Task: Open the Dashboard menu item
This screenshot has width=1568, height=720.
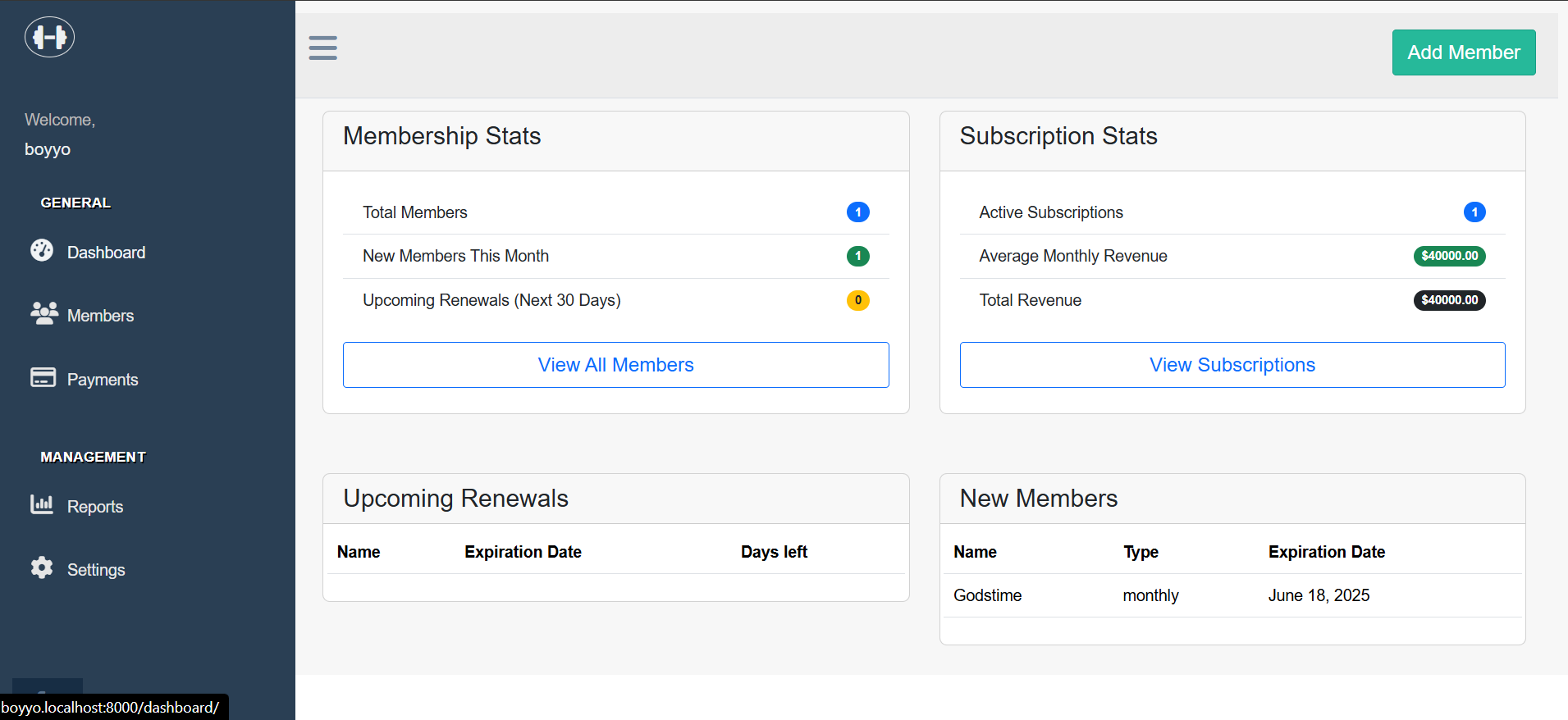Action: point(106,253)
